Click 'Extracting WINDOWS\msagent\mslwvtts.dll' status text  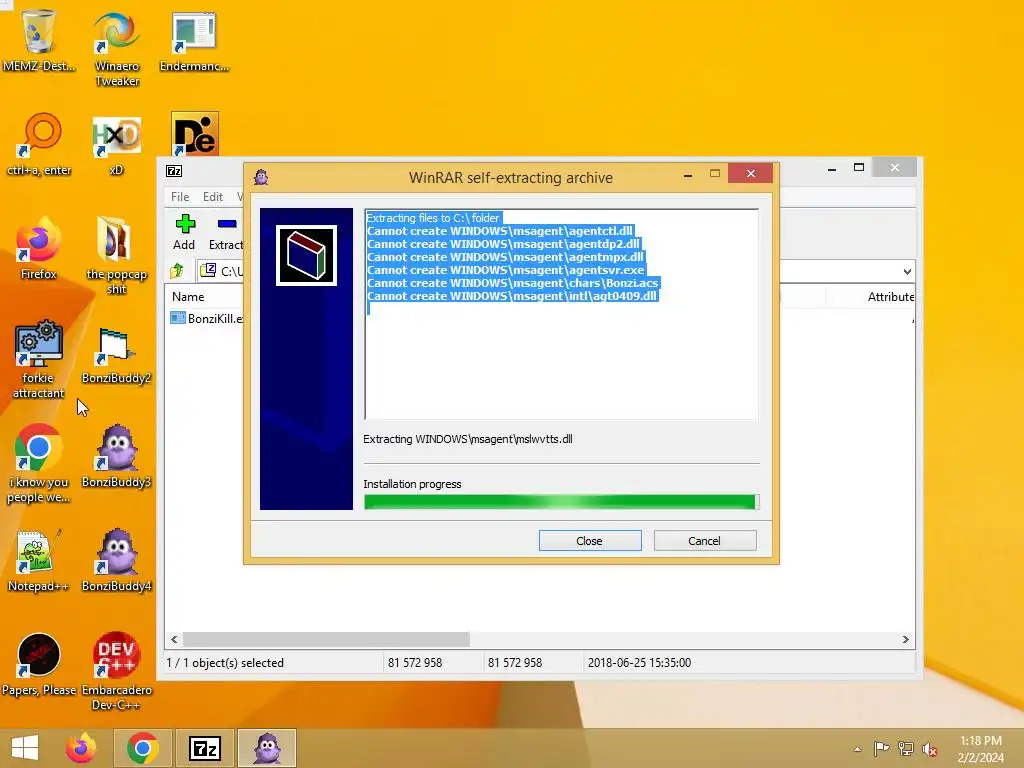tap(468, 439)
